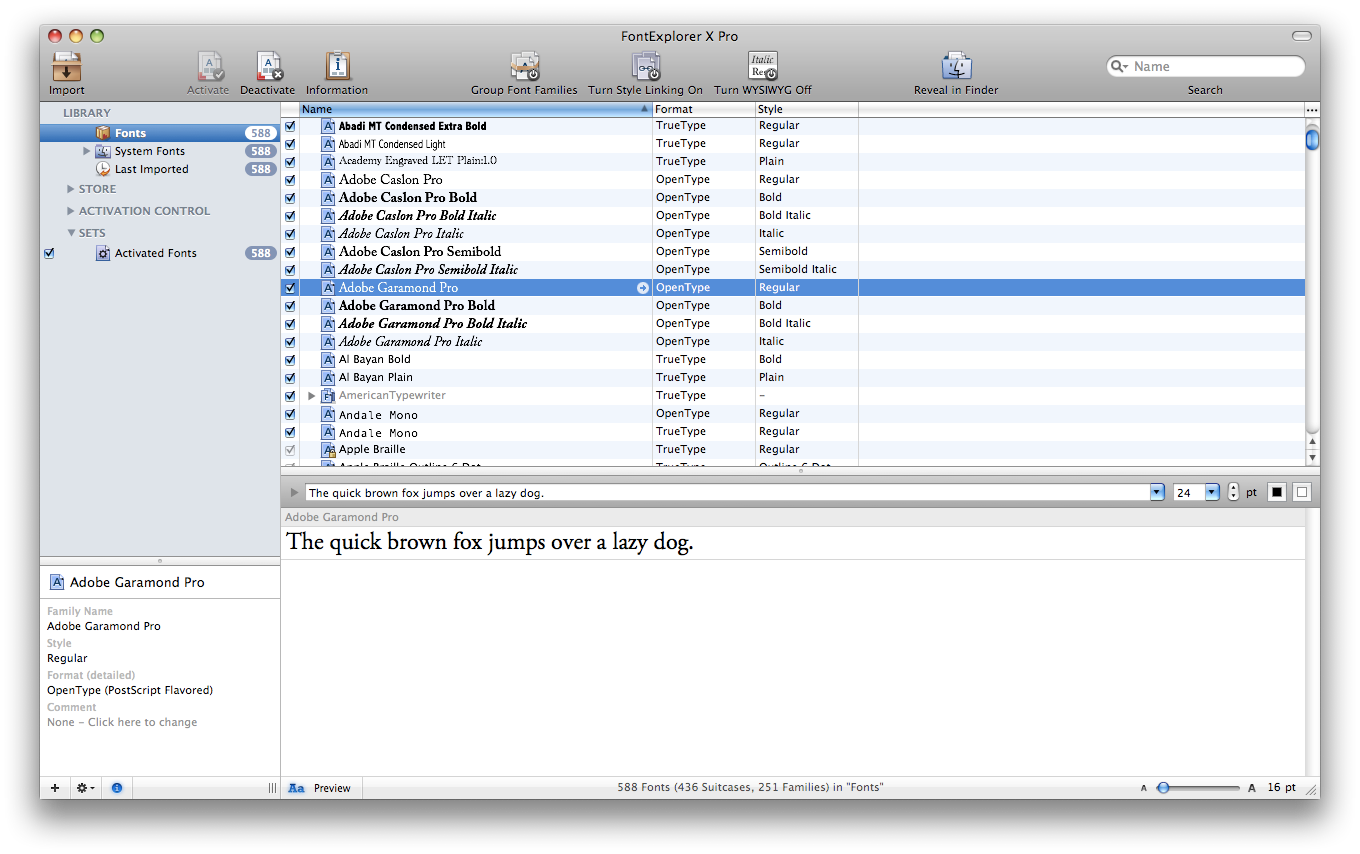Toggle Al Bayan Bold checkbox
This screenshot has height=854, width=1360.
tap(290, 360)
